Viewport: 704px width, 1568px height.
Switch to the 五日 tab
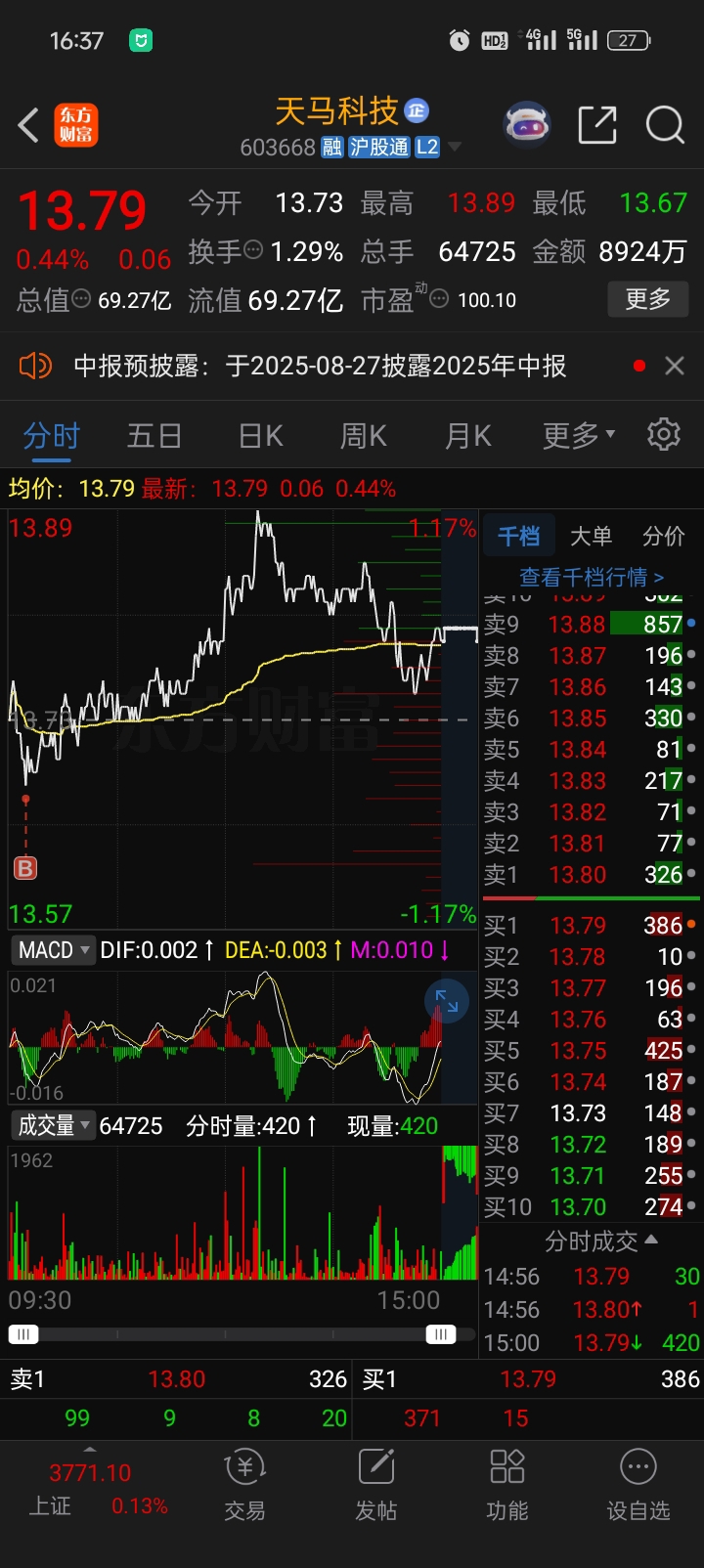point(154,435)
